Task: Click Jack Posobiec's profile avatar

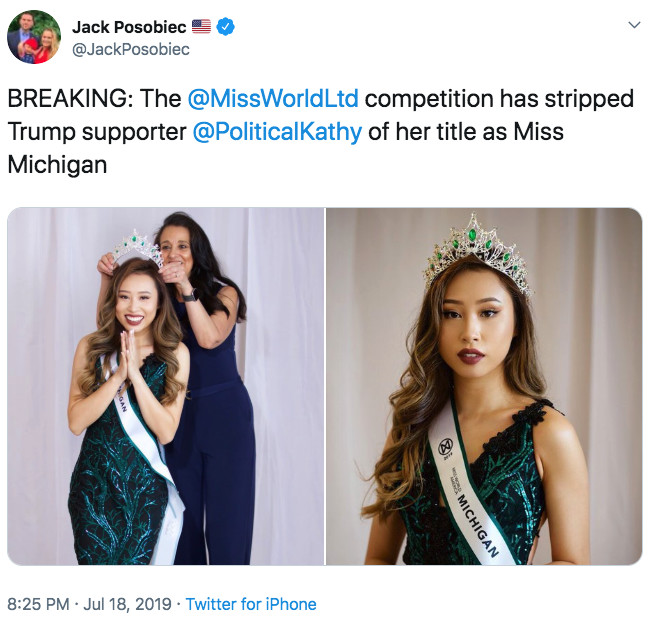Action: (32, 39)
